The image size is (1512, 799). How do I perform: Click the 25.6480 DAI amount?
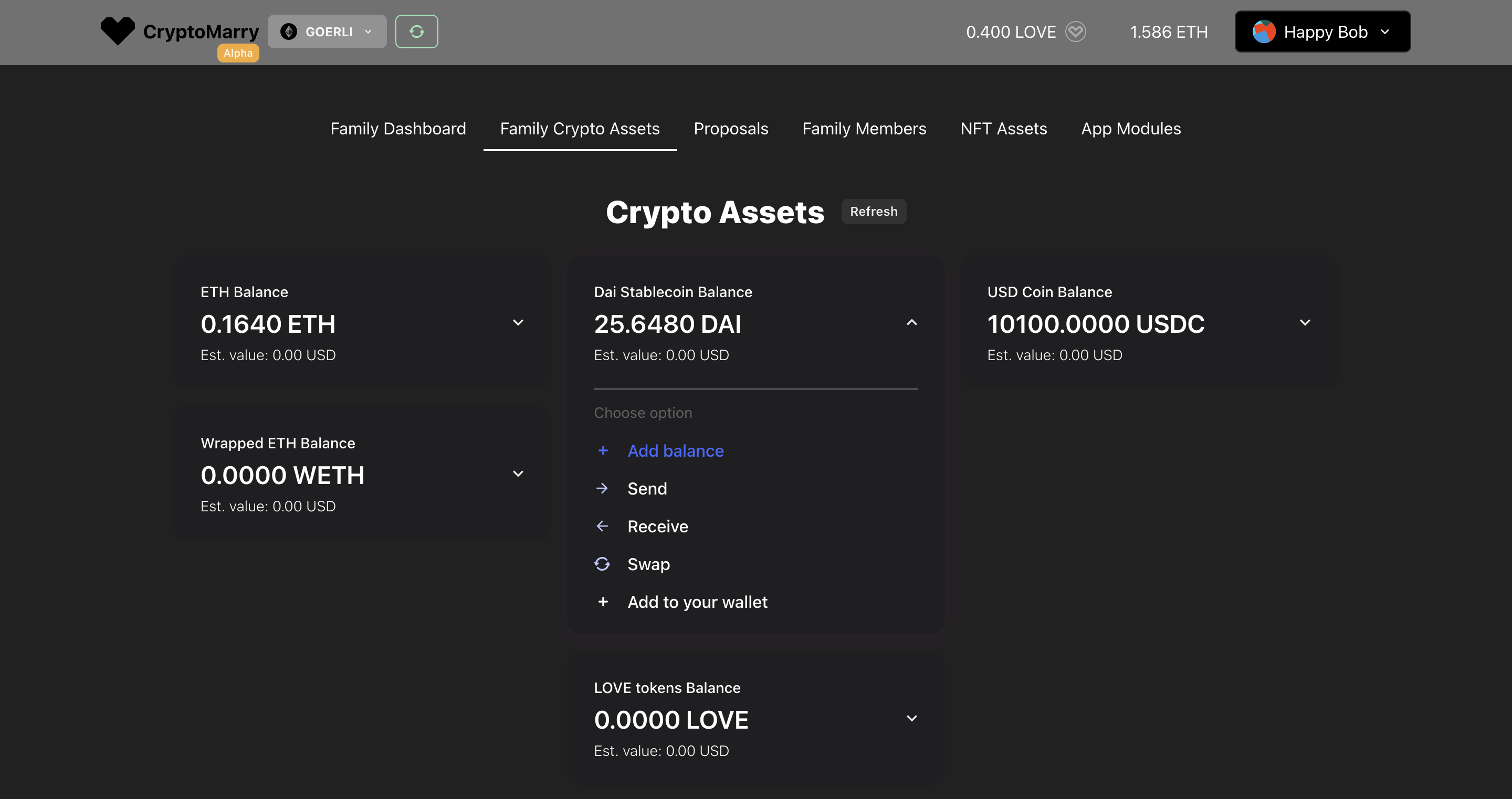[667, 324]
